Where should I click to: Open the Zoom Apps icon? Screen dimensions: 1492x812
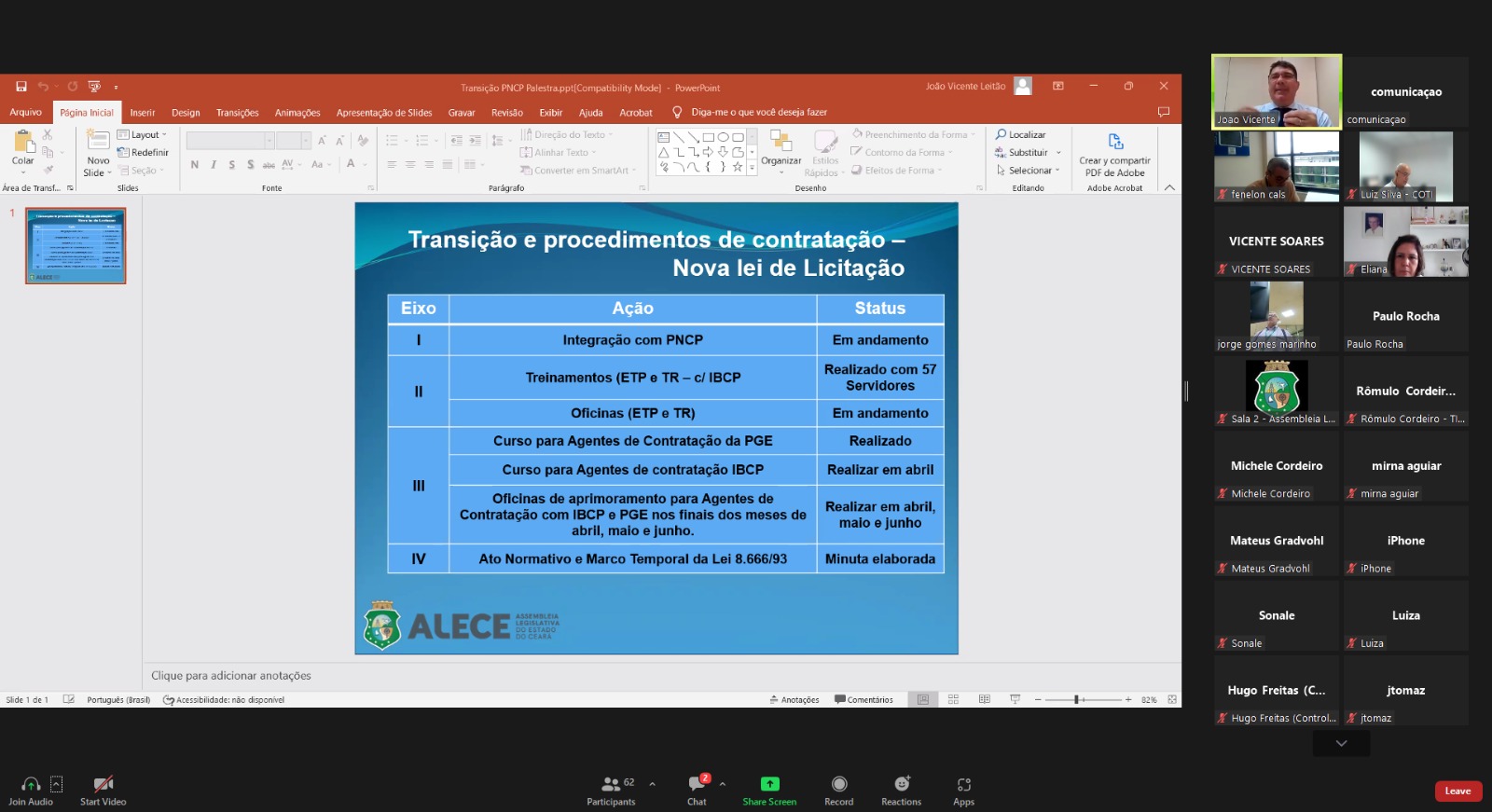pos(963,785)
